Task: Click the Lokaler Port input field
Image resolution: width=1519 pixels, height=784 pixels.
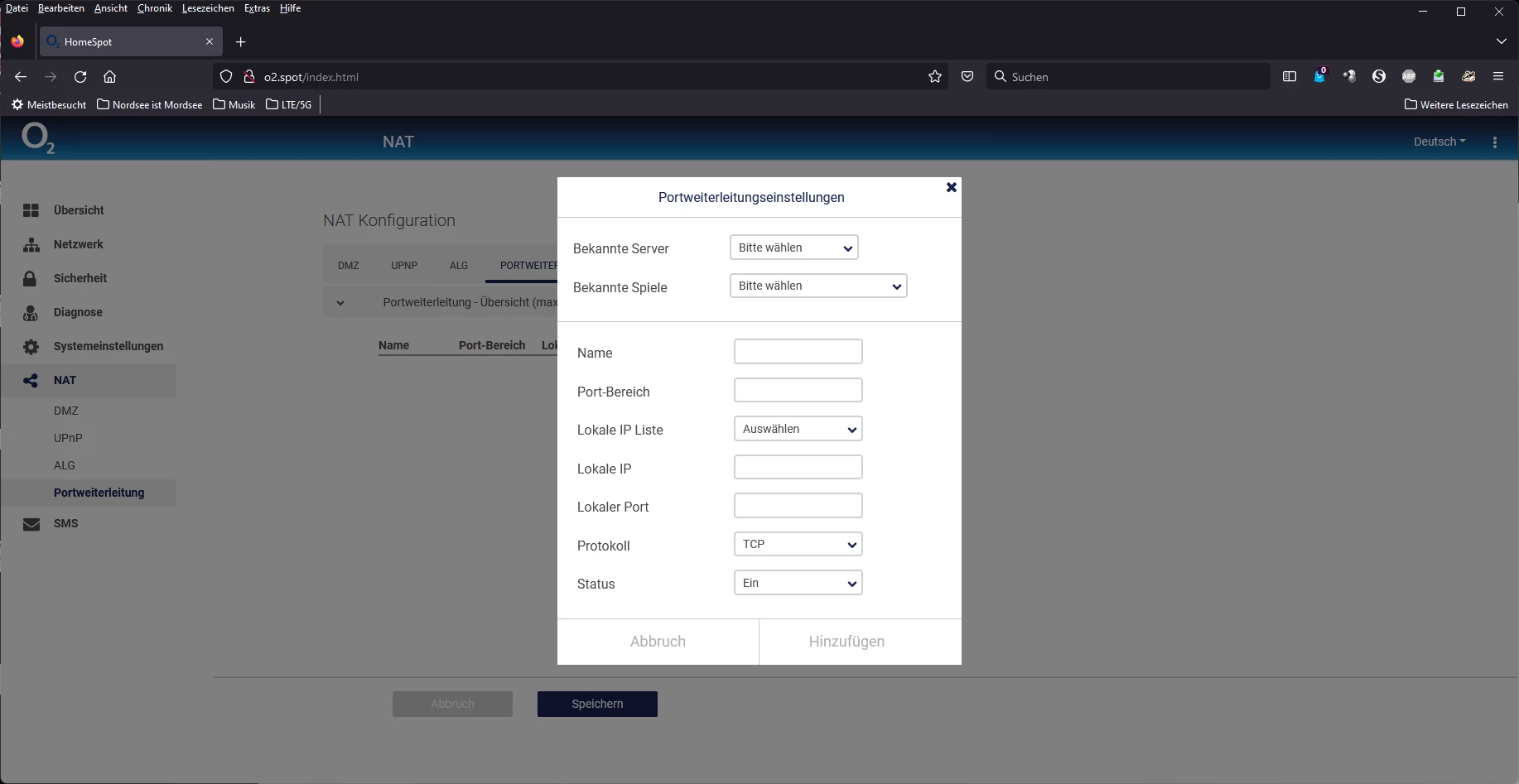Action: tap(798, 506)
